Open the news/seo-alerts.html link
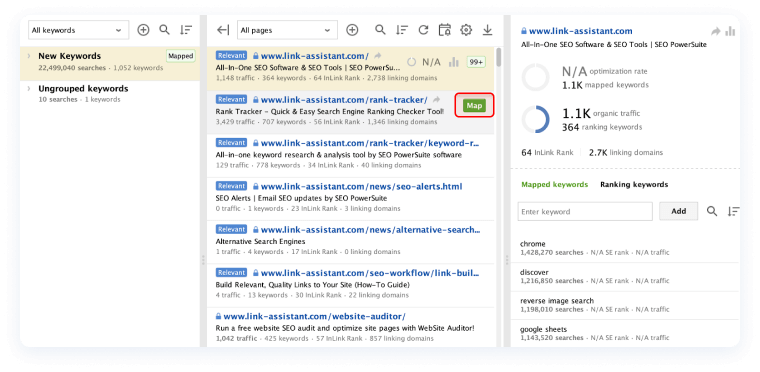 tap(362, 186)
